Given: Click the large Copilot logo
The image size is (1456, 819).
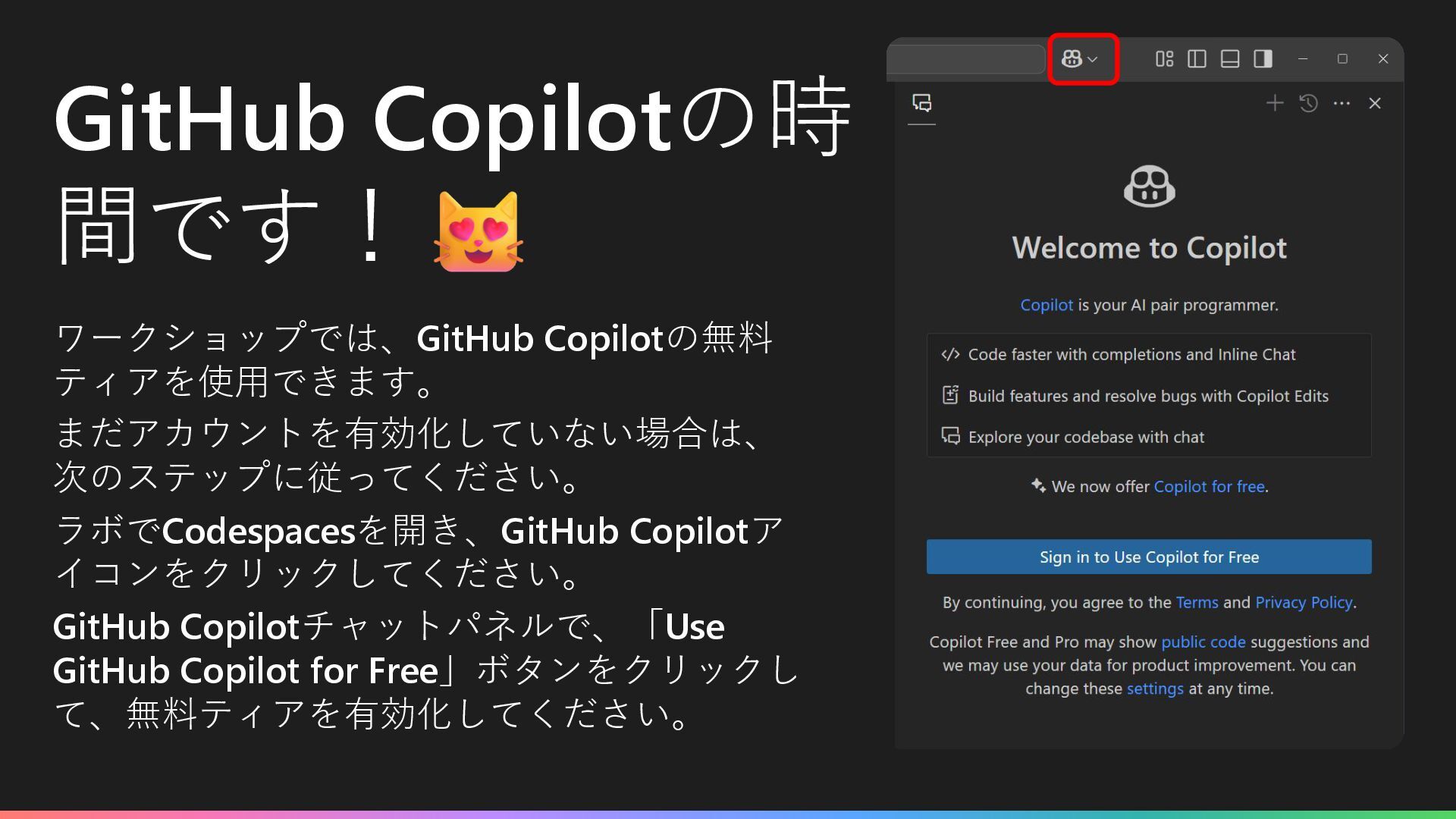Looking at the screenshot, I should click(x=1149, y=187).
